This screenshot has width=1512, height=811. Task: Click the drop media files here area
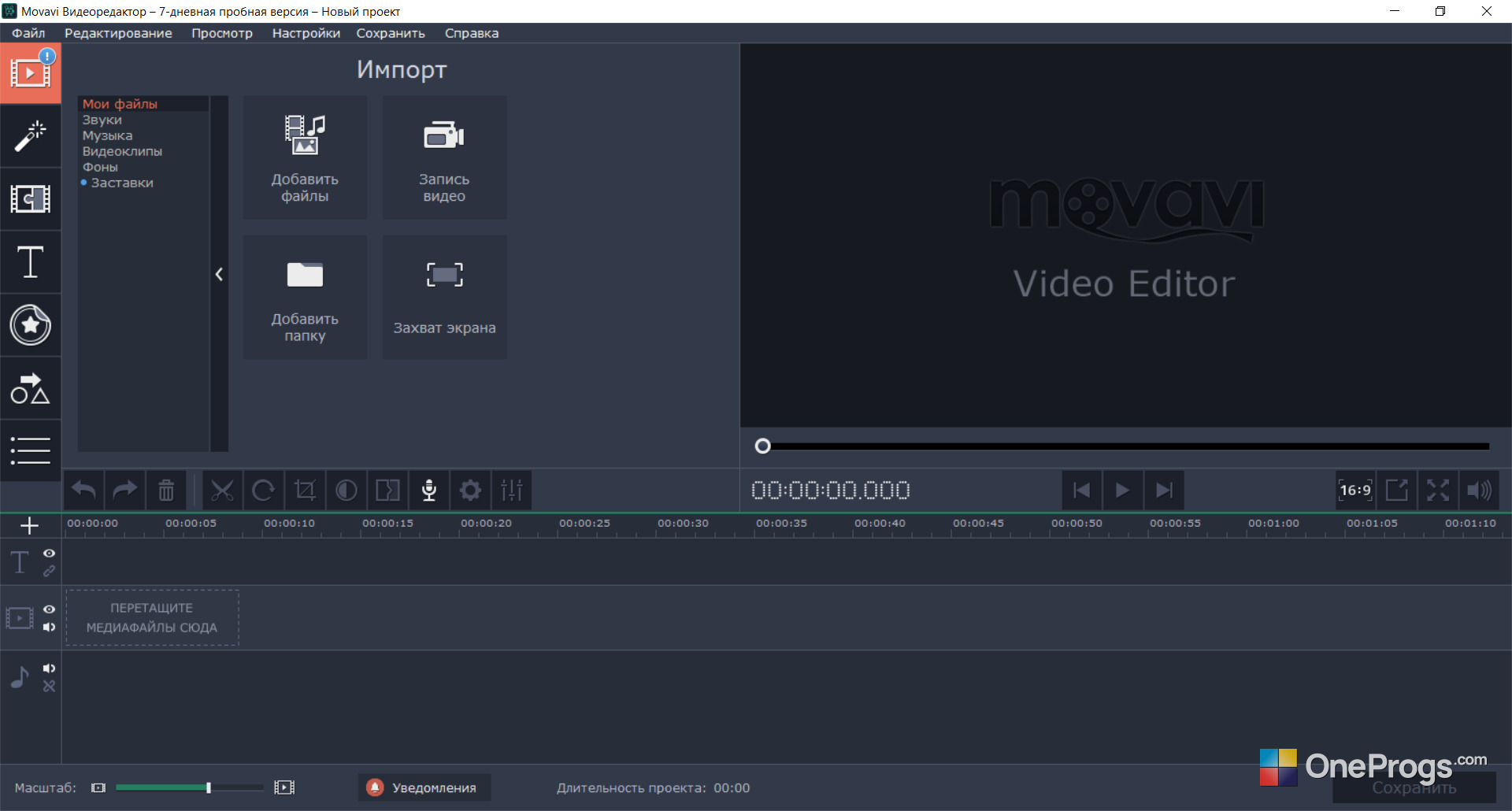point(152,618)
